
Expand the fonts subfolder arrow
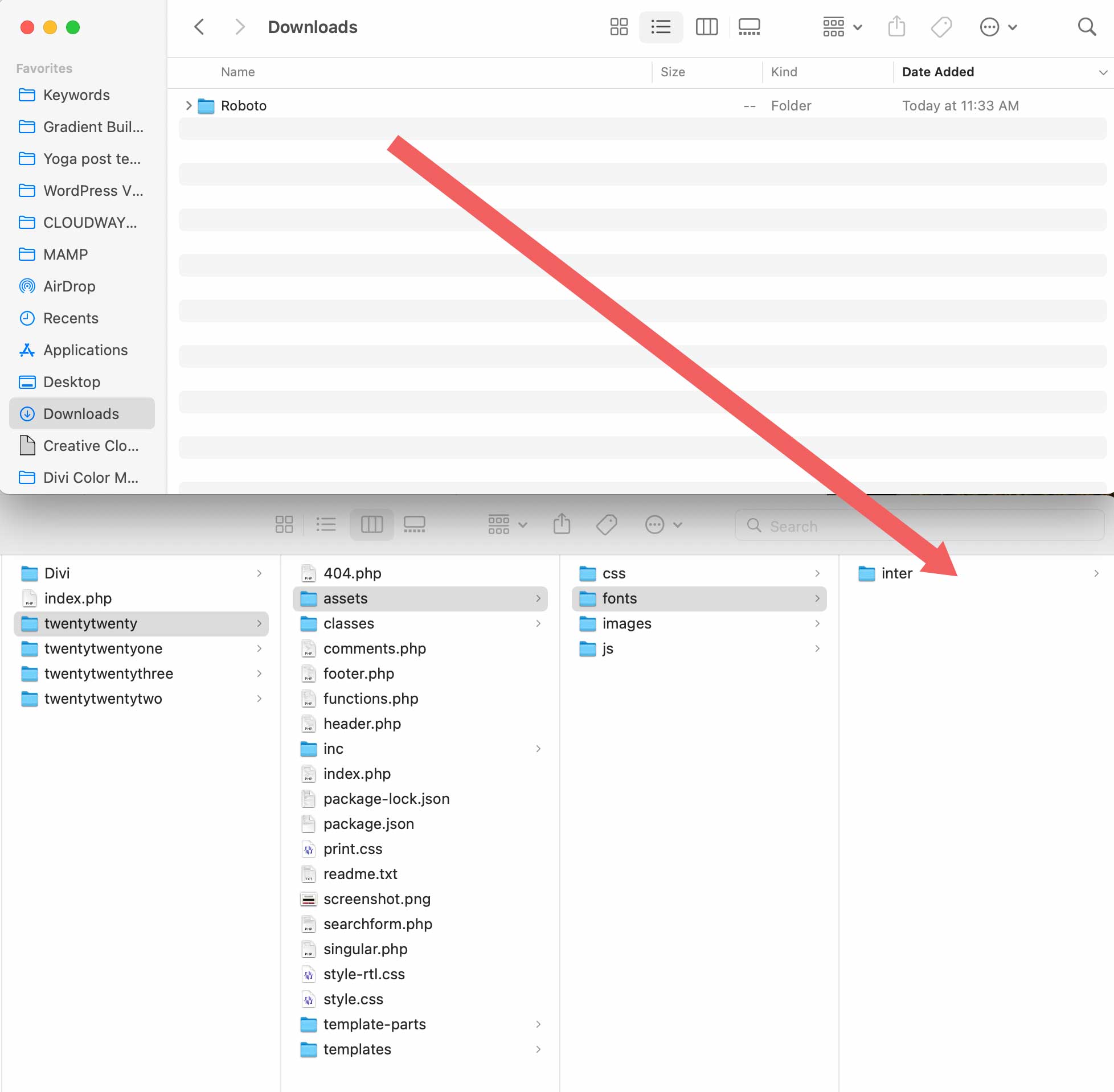coord(819,598)
